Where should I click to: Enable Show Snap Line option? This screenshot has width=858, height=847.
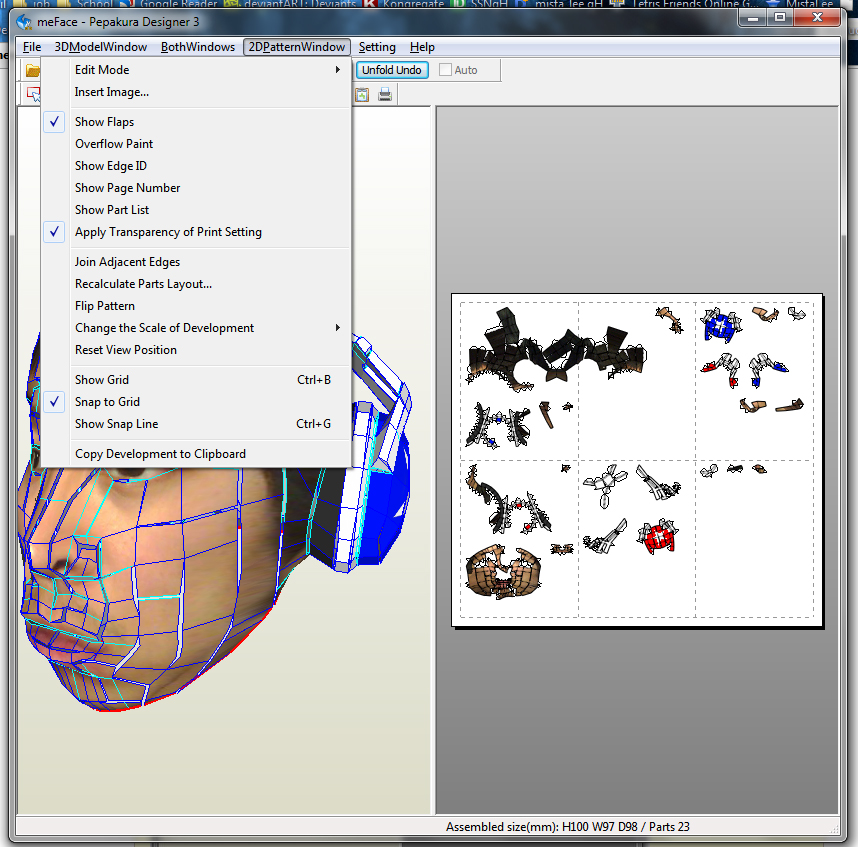tap(196, 424)
